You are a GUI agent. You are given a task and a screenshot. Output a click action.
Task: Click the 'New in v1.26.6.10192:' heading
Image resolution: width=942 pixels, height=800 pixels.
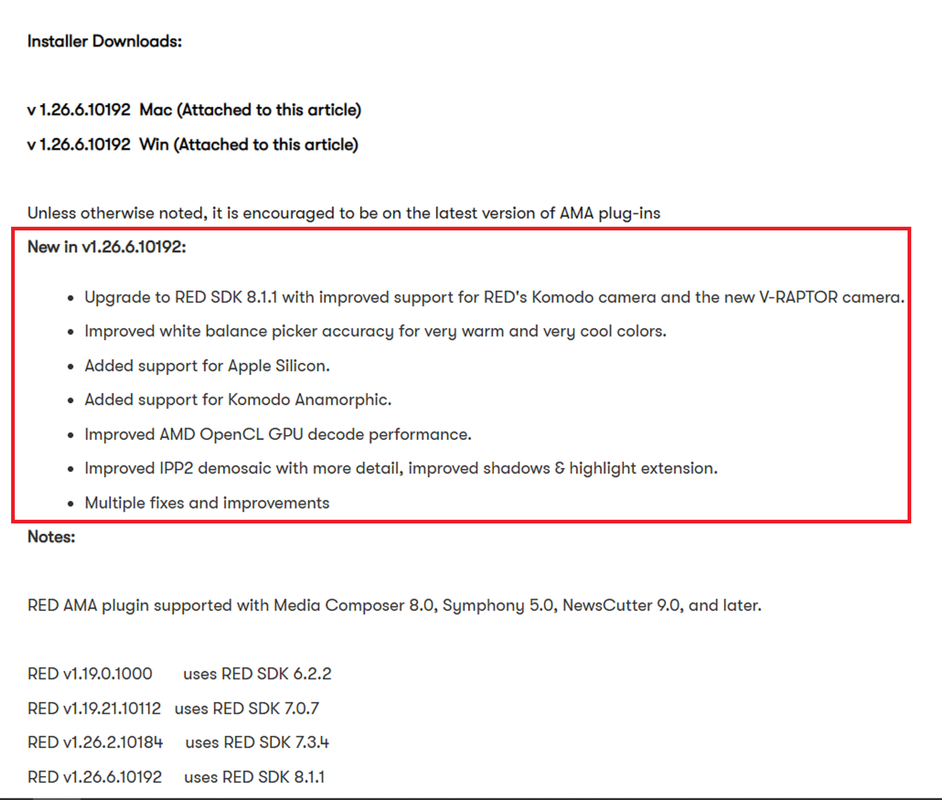(107, 247)
